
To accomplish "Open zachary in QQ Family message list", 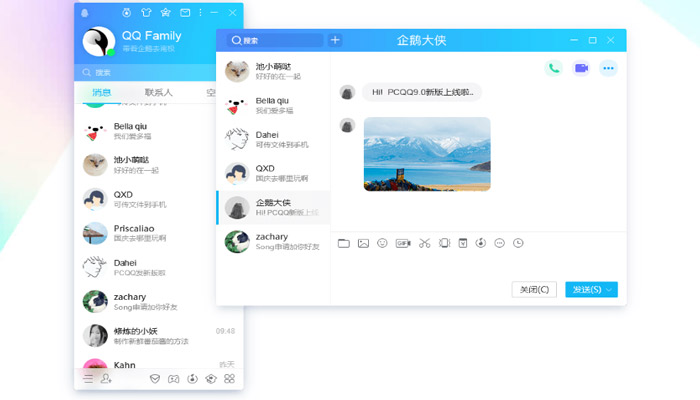I will [x=145, y=302].
